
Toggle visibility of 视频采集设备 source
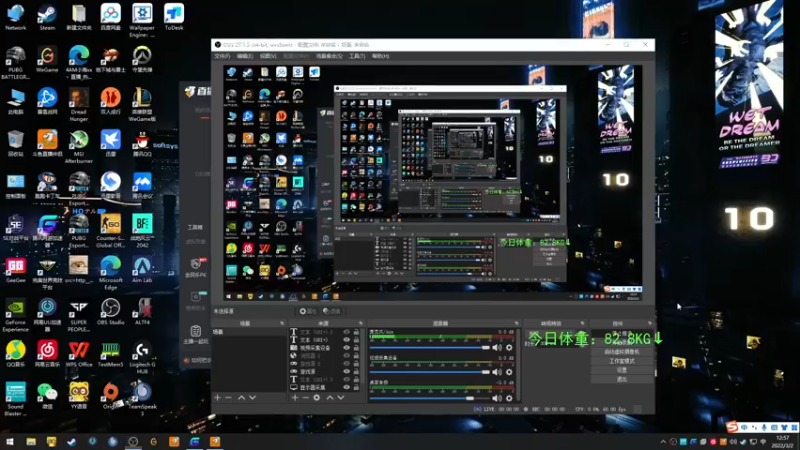point(347,347)
